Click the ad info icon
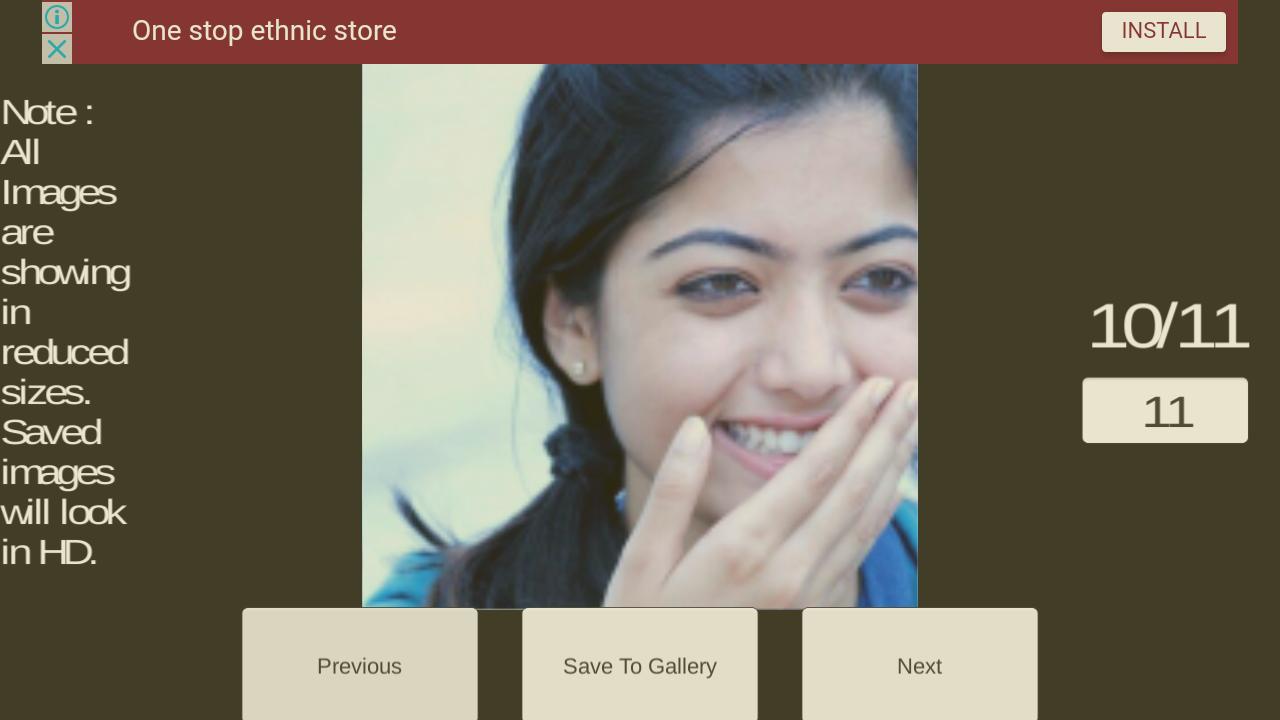 point(57,17)
